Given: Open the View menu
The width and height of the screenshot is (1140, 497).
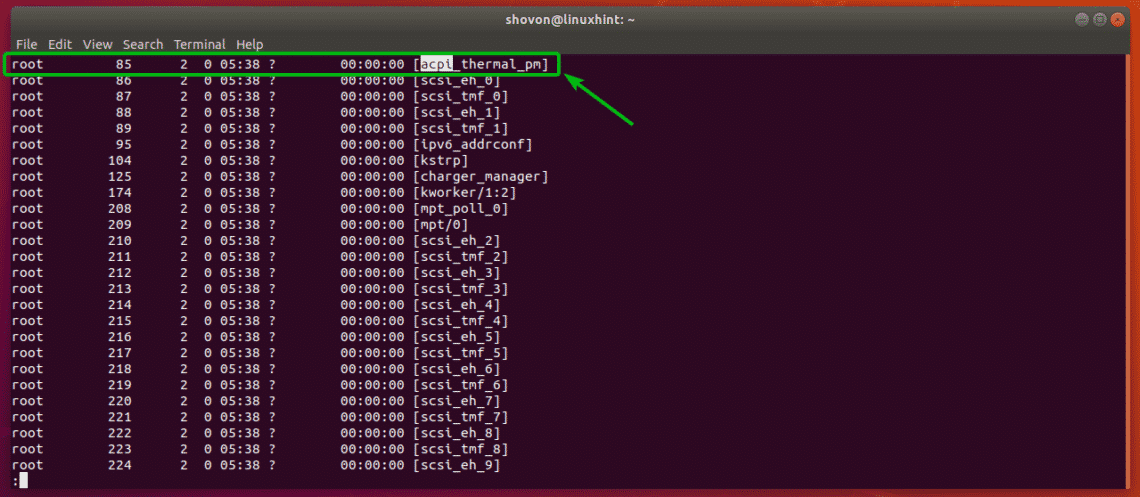Looking at the screenshot, I should coord(97,44).
